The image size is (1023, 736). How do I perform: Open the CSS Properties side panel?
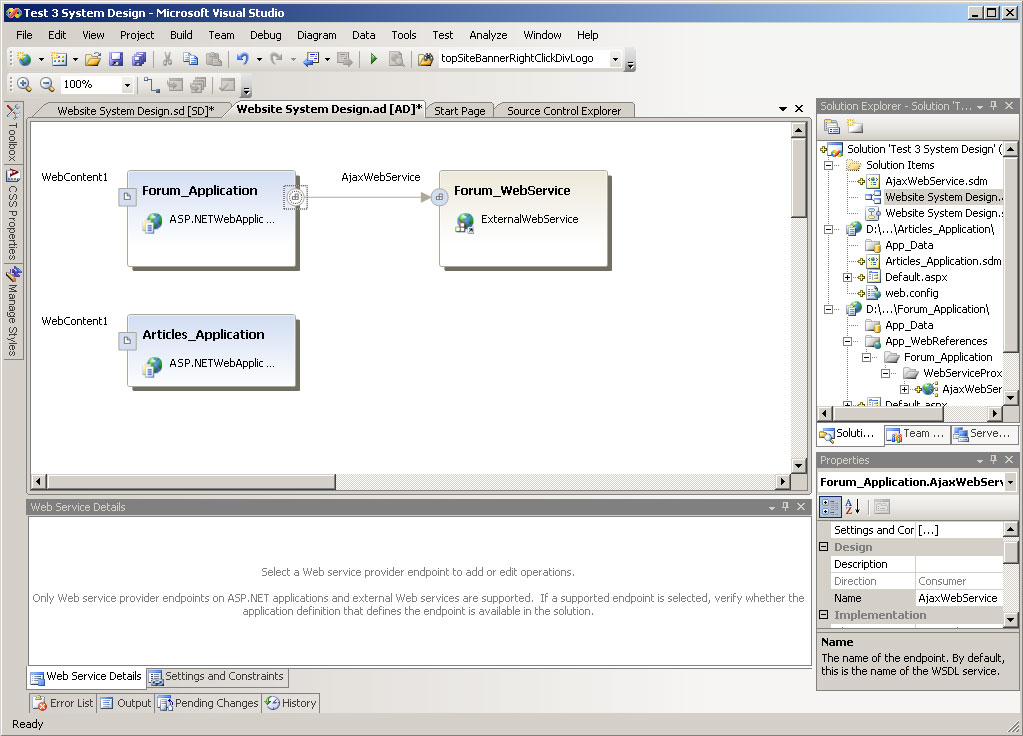pos(12,213)
